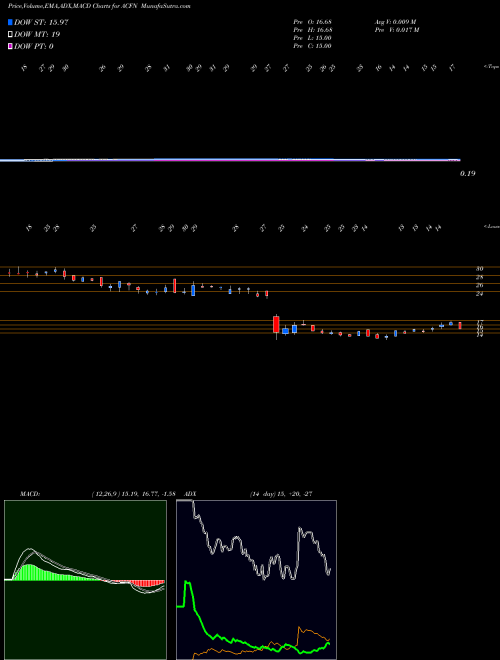Select the 'DOW MT: 19' label
Viewport: 500px width, 660px height.
point(37,35)
